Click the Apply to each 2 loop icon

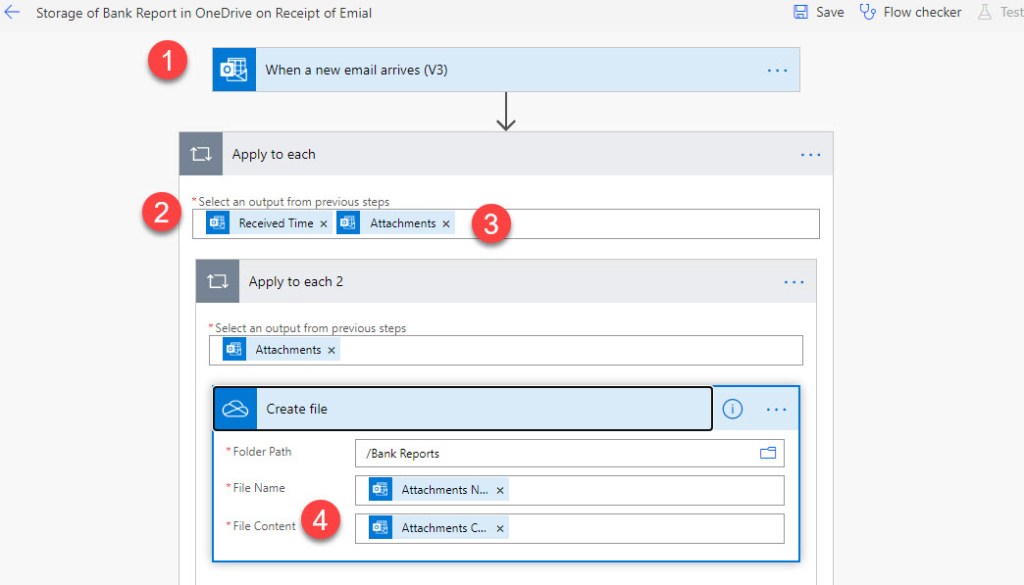(218, 282)
